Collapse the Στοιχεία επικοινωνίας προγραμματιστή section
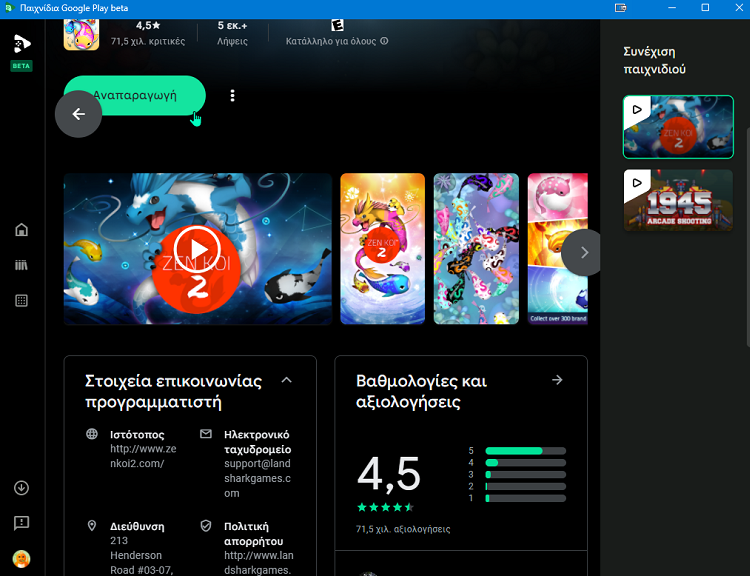The height and width of the screenshot is (576, 750). pos(286,380)
